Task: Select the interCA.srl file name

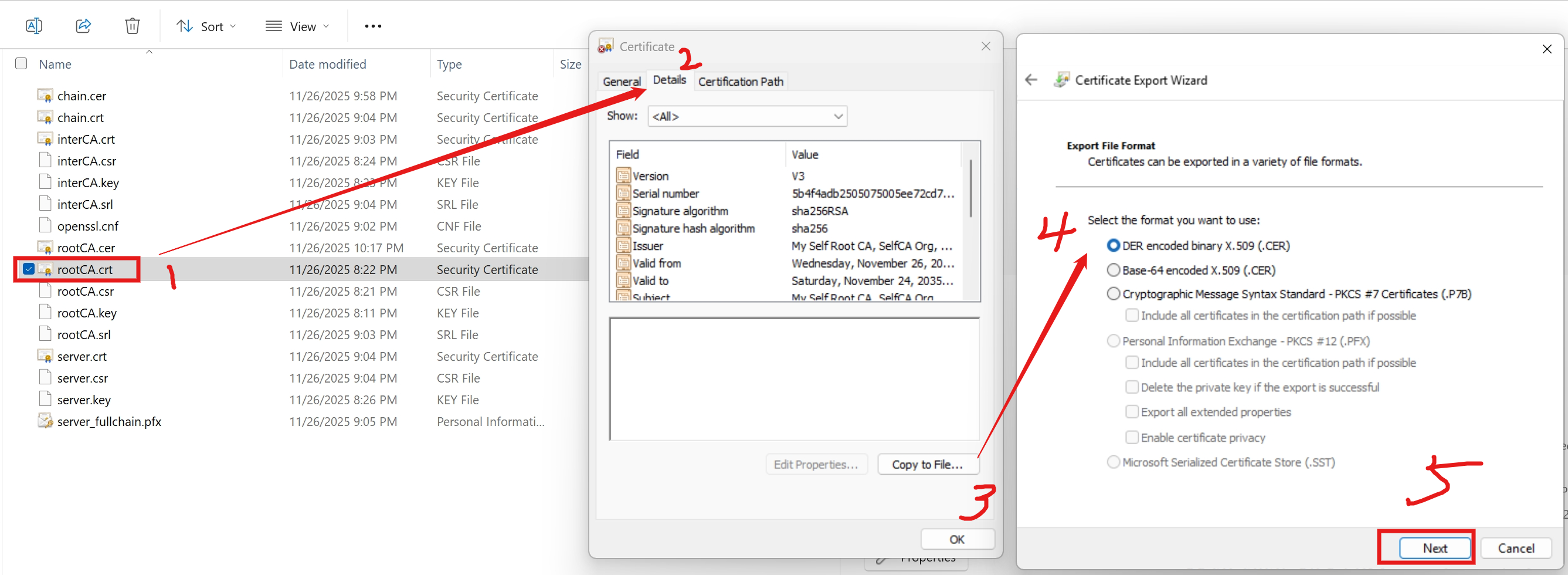Action: [85, 204]
